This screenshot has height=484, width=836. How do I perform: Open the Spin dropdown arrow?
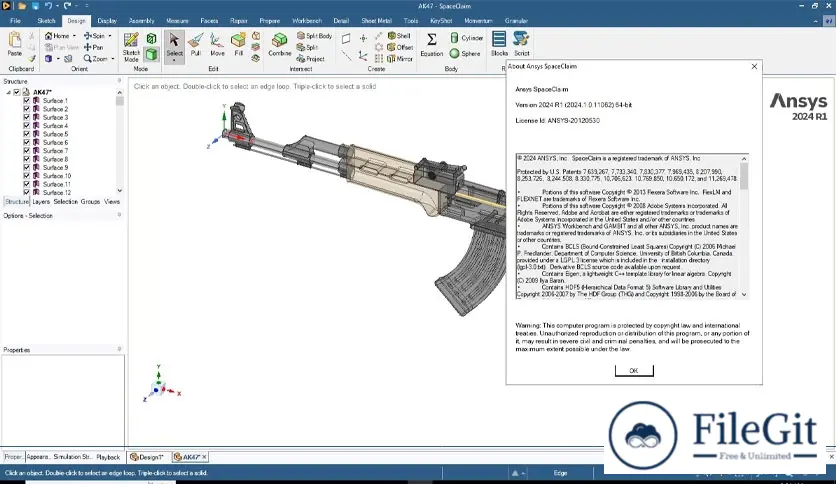[110, 36]
